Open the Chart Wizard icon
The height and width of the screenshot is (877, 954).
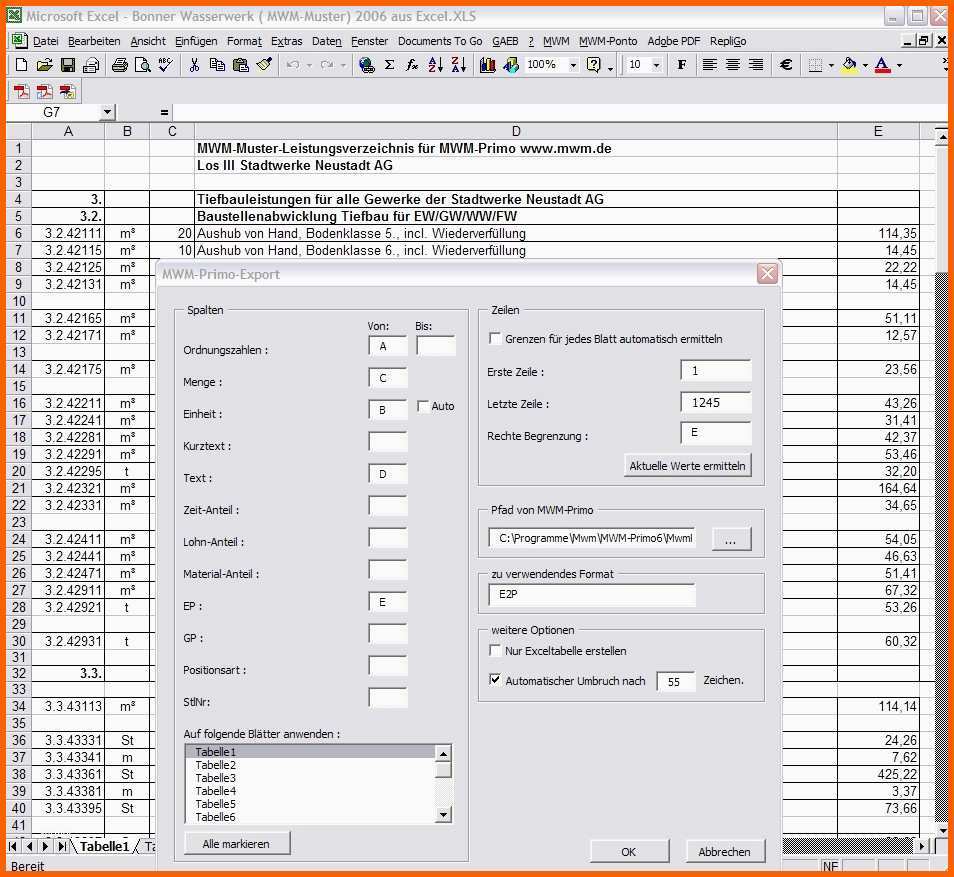pyautogui.click(x=487, y=65)
